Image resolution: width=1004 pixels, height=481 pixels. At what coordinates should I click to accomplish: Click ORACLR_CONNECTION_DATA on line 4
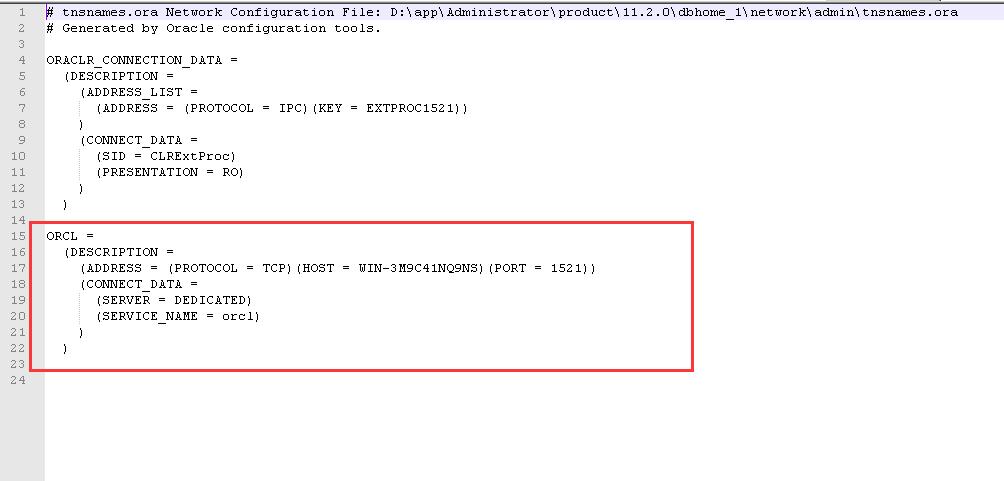click(134, 60)
